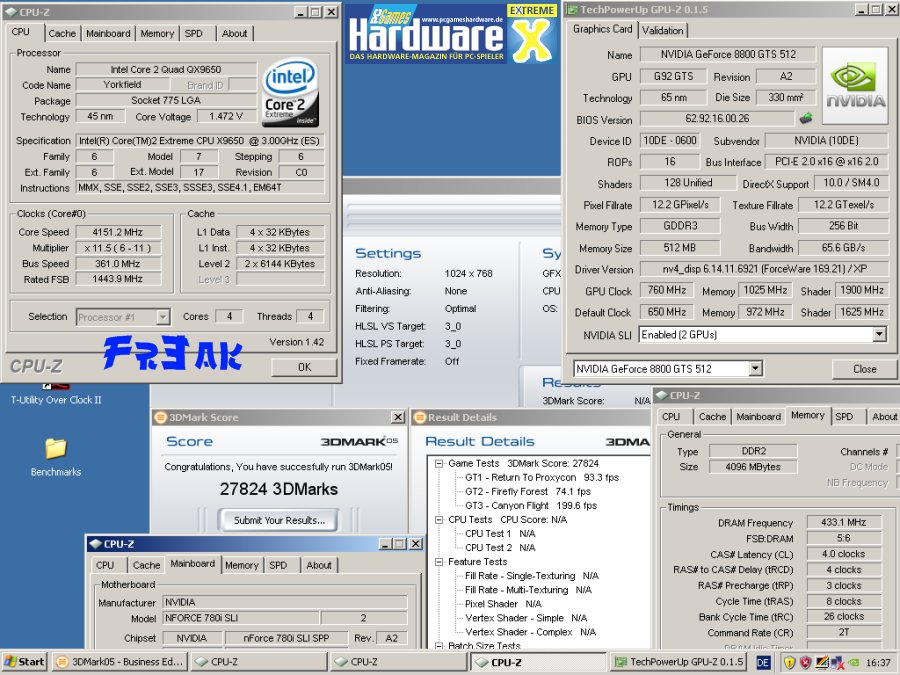Switch to the Validation tab in GPU-Z
Image resolution: width=900 pixels, height=675 pixels.
tap(662, 30)
